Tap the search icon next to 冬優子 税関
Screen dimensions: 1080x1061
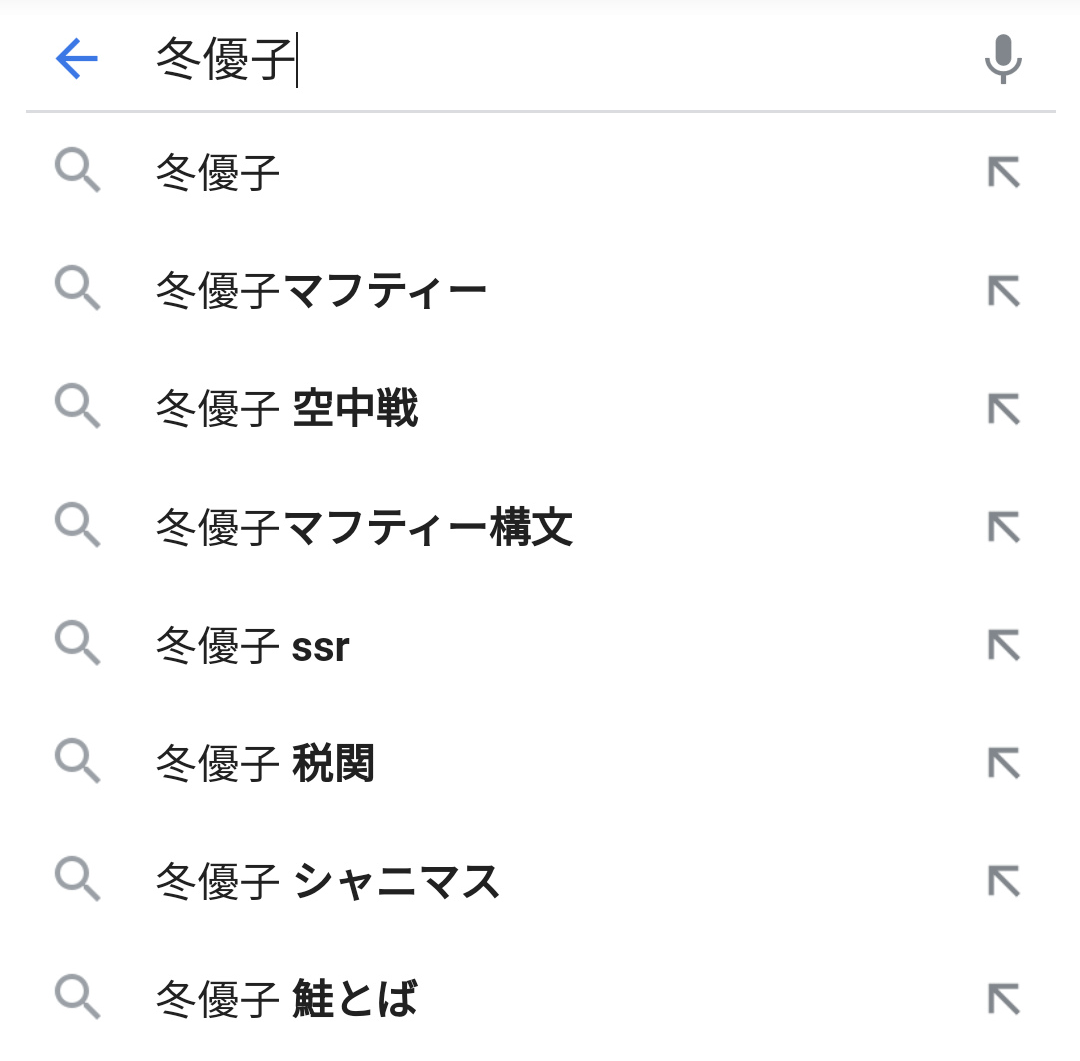coord(77,763)
